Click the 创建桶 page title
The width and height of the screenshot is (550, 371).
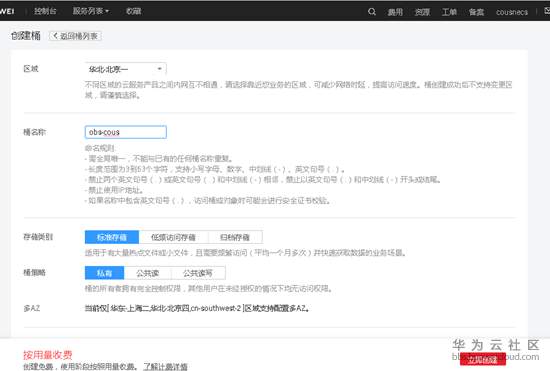[26, 35]
